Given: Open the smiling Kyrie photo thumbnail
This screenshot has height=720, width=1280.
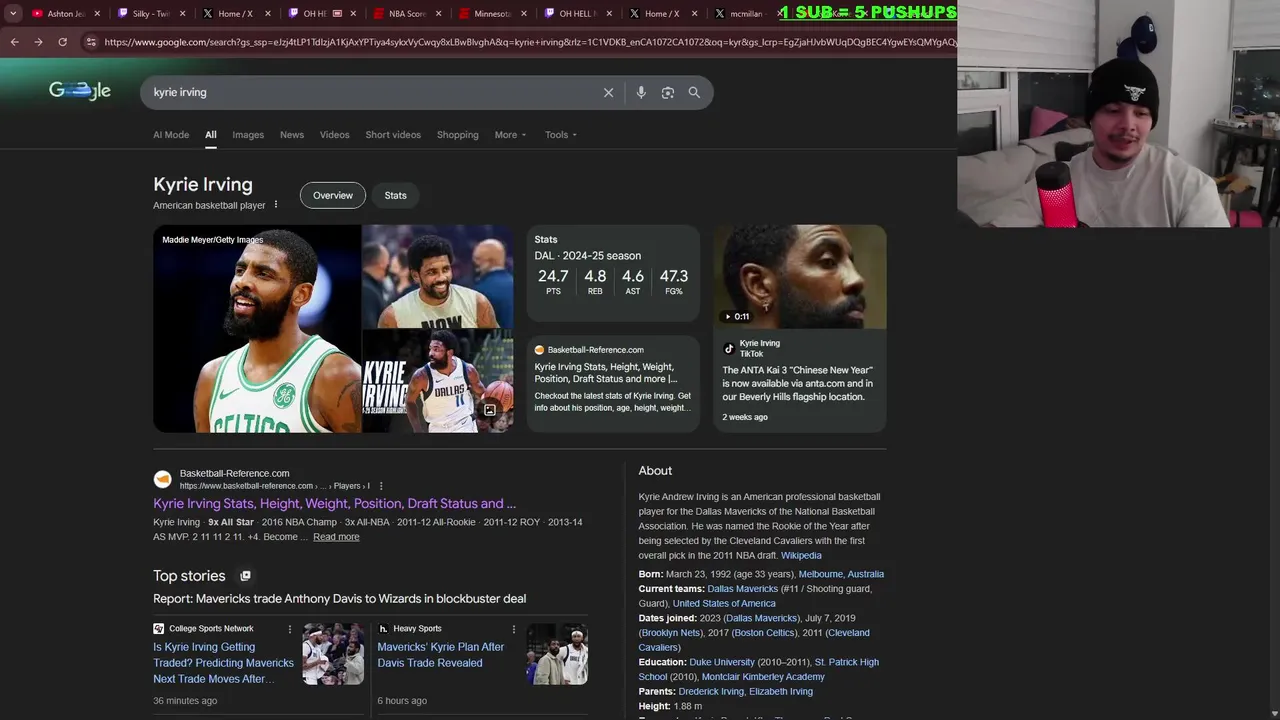Looking at the screenshot, I should (x=438, y=276).
